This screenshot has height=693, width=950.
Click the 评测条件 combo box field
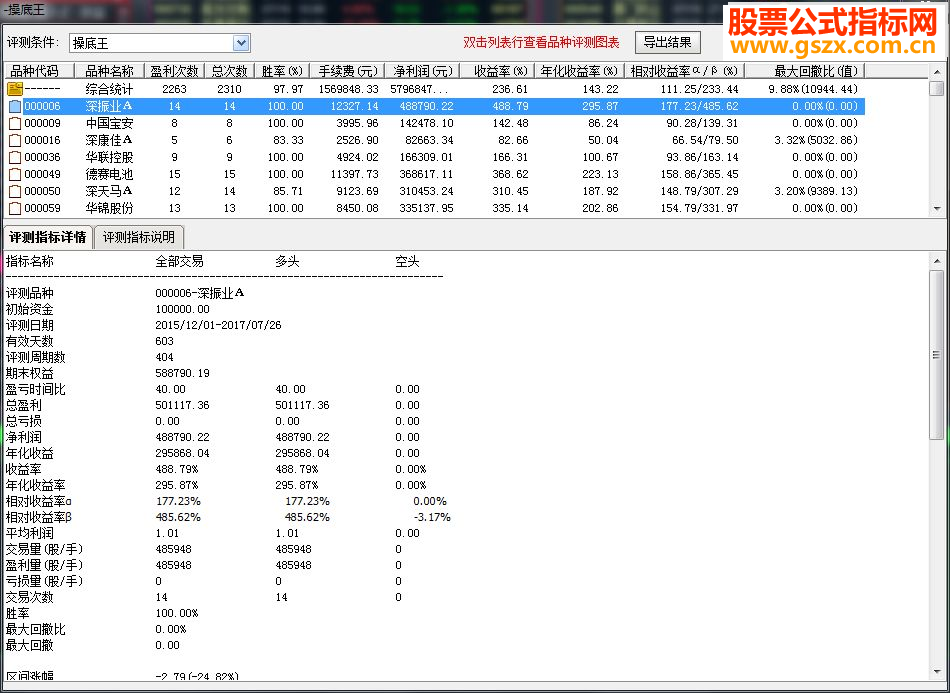tap(160, 43)
